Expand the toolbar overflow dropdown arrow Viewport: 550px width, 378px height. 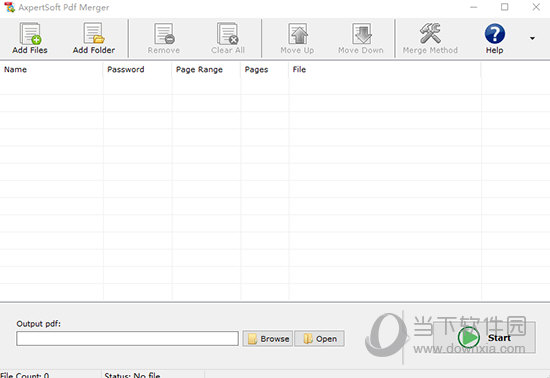[532, 38]
